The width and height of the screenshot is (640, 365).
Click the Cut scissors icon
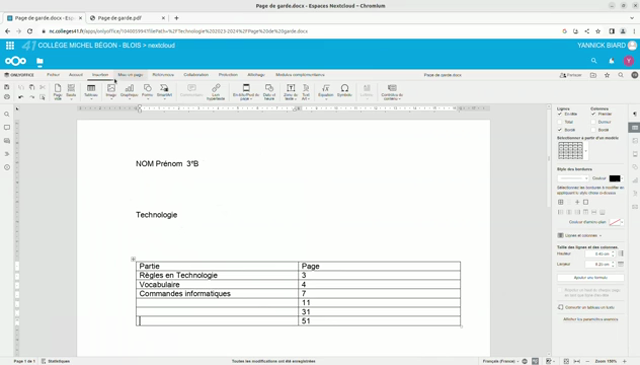(42, 87)
